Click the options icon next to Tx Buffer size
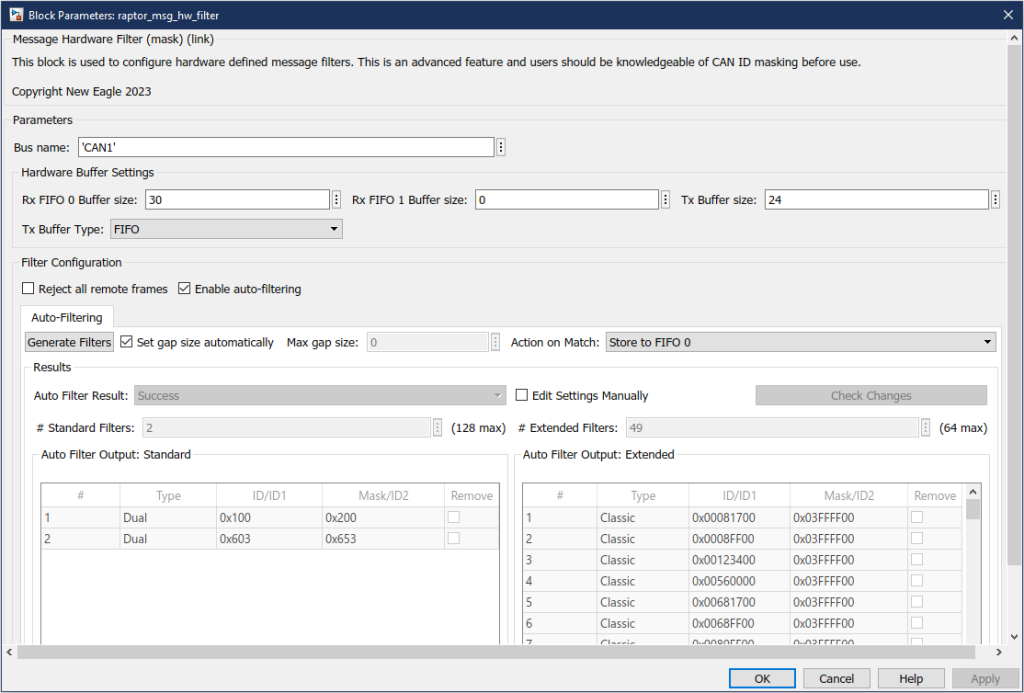Image resolution: width=1024 pixels, height=693 pixels. [995, 200]
